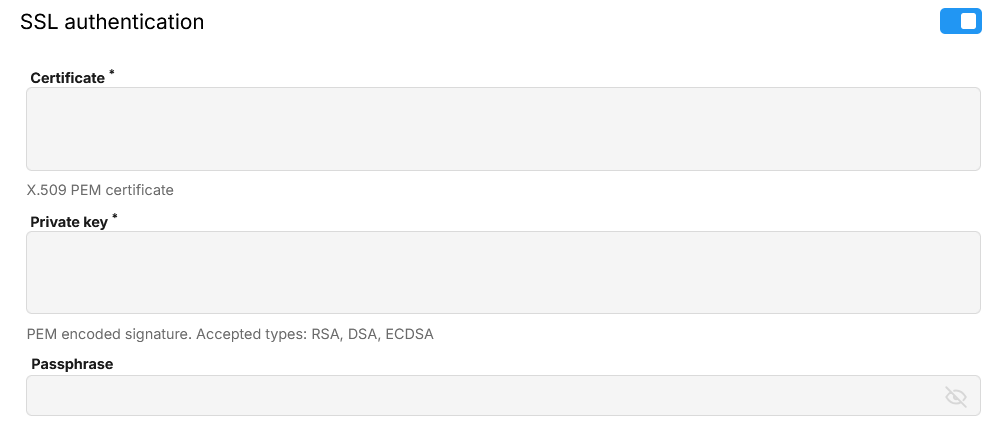Disable the SSL authentication toggle
Viewport: 999px width, 439px height.
pos(960,21)
